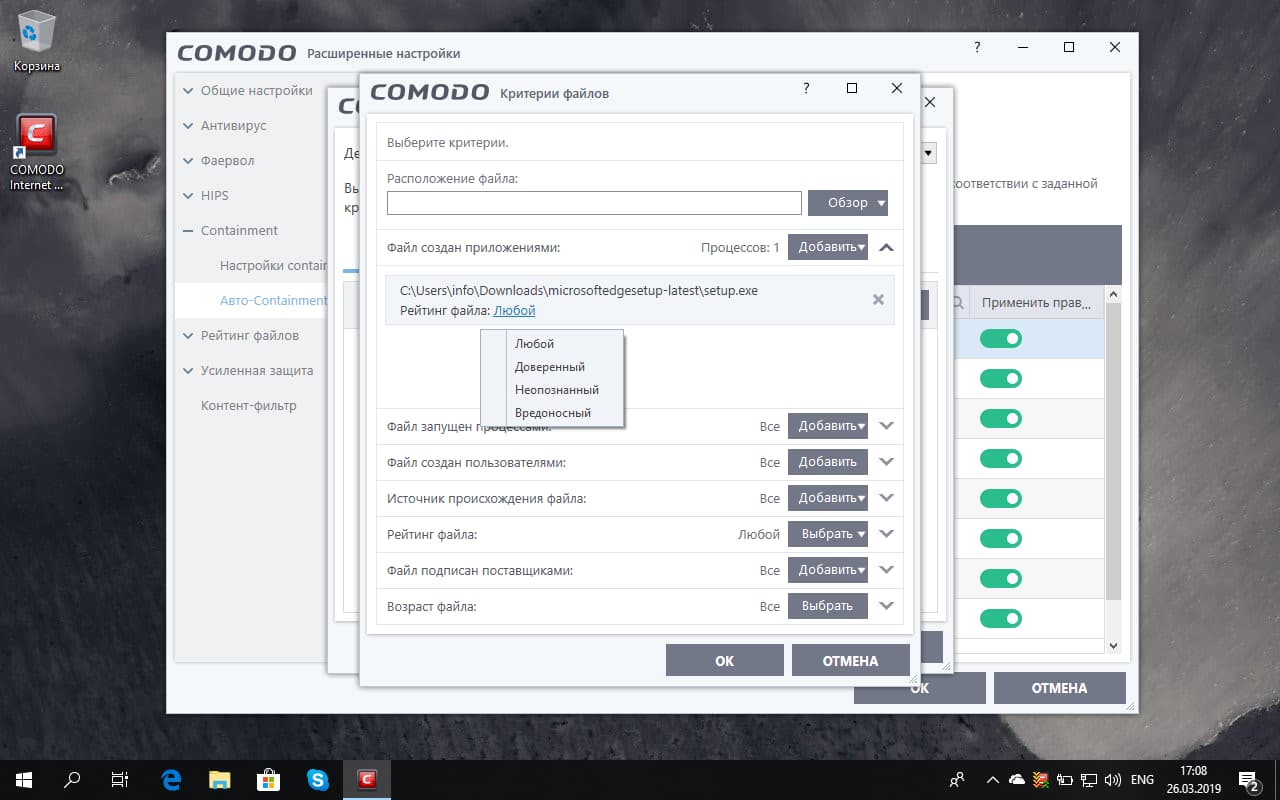Open taskbar search magnifier
The height and width of the screenshot is (800, 1280).
click(72, 779)
